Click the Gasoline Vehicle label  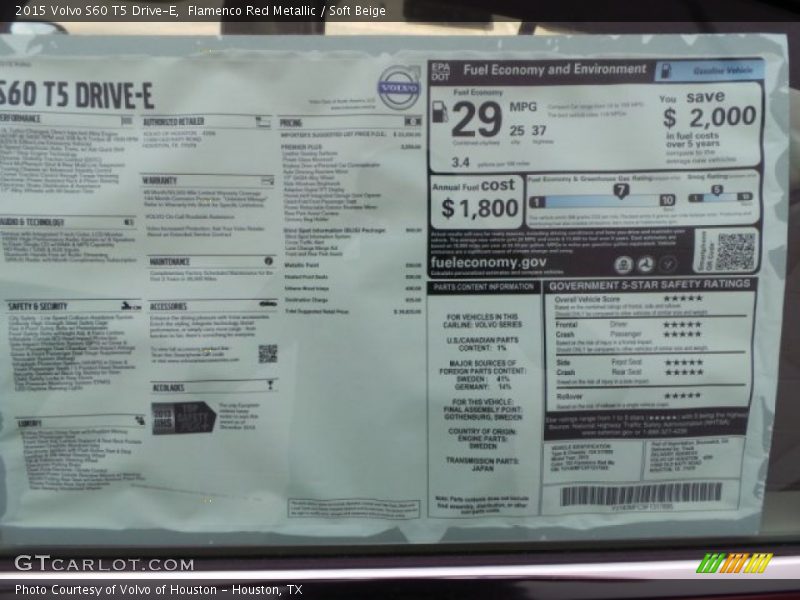point(722,70)
